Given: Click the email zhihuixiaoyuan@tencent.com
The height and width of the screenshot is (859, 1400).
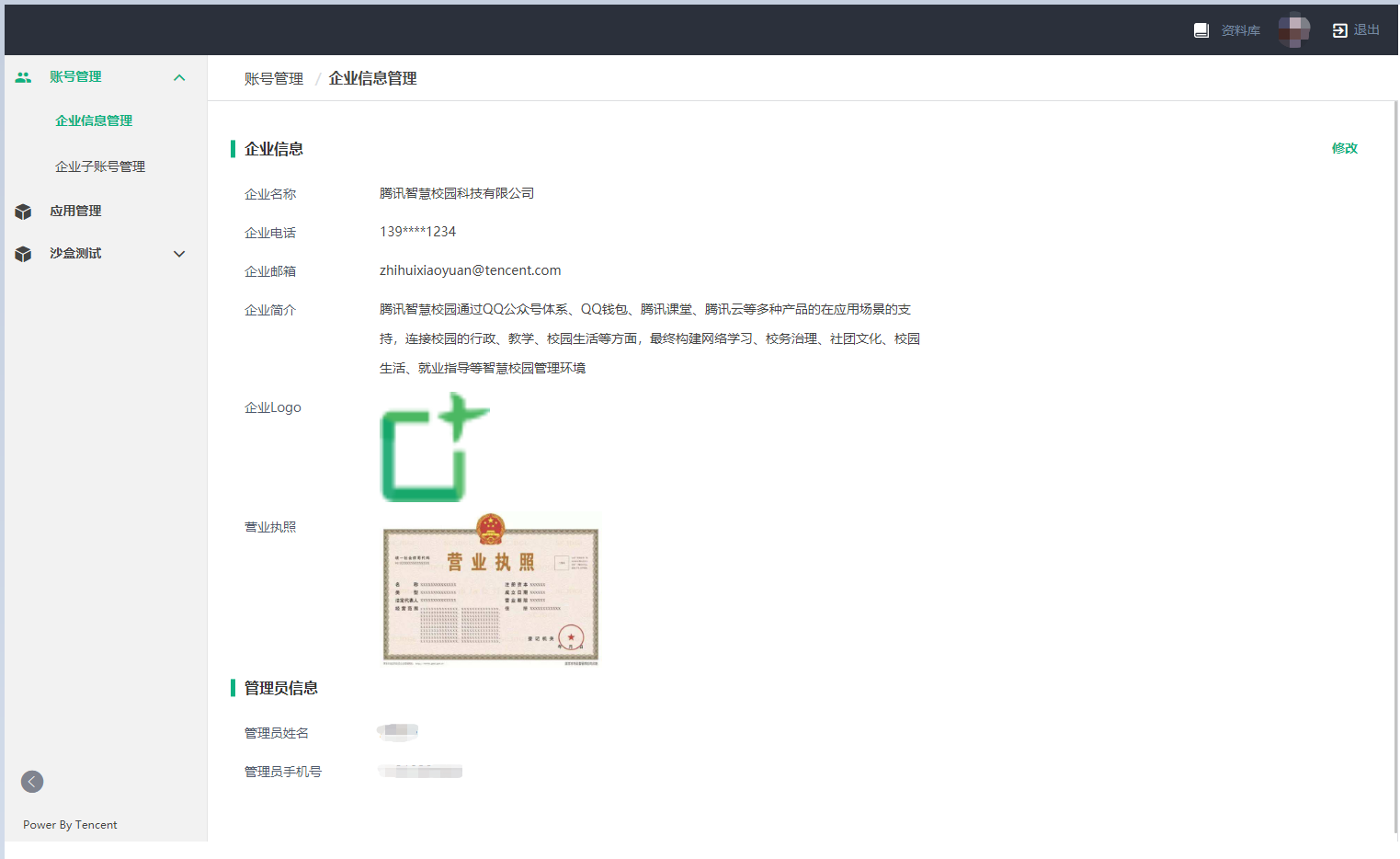Looking at the screenshot, I should pos(470,270).
